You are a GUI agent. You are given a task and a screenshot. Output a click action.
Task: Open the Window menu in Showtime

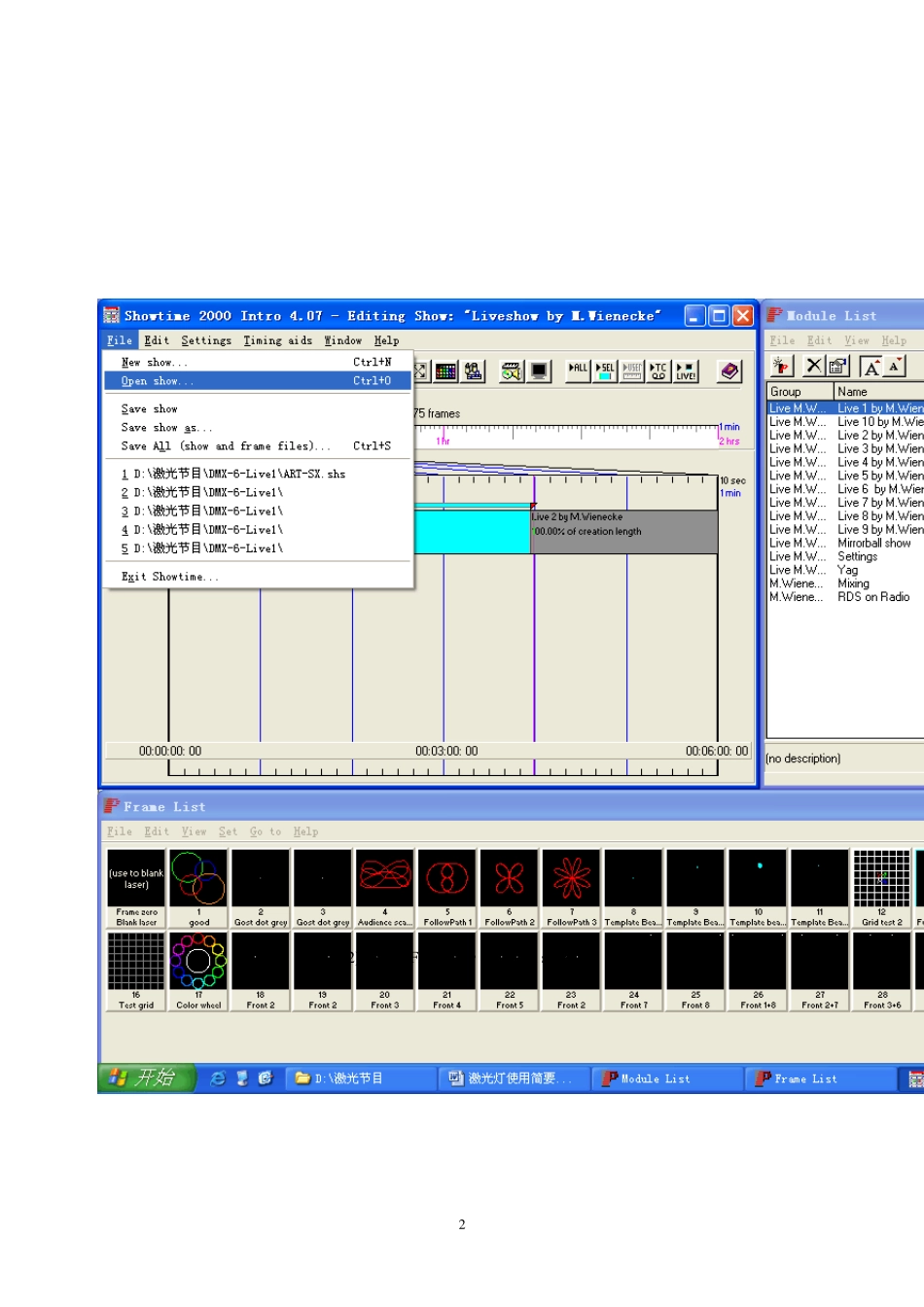pyautogui.click(x=343, y=340)
